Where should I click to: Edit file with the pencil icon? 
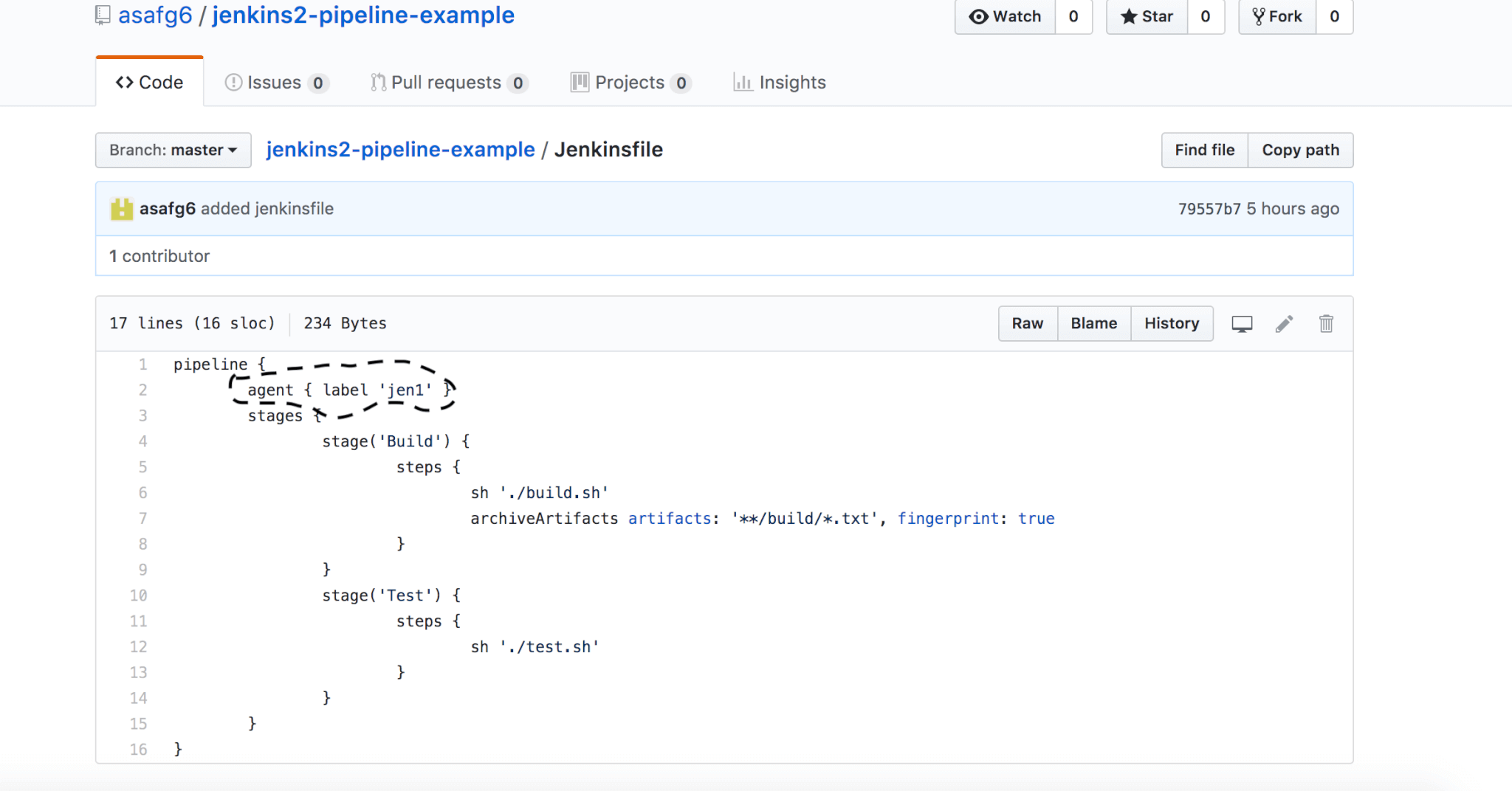[1284, 324]
